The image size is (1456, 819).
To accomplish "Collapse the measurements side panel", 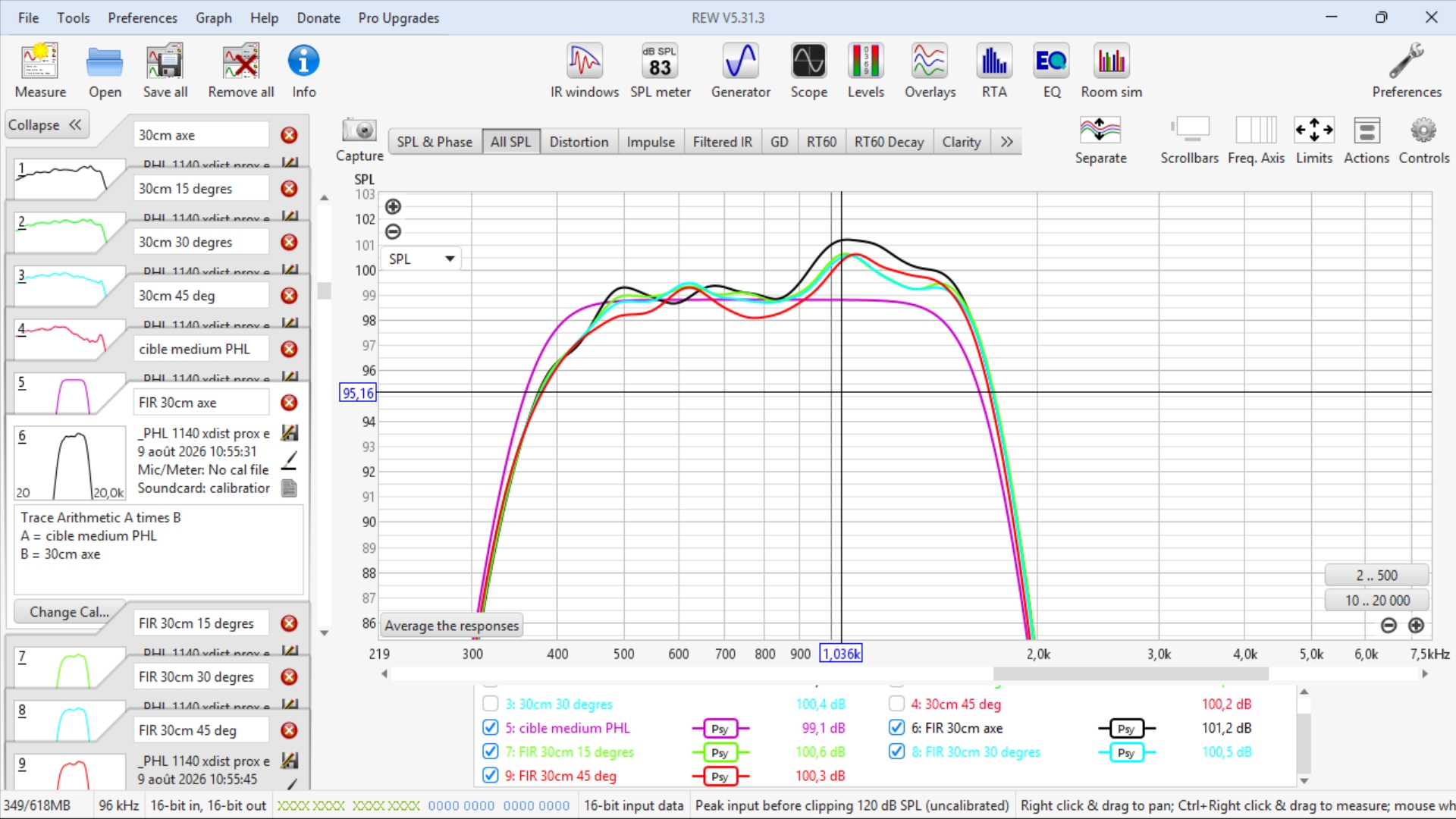I will pos(45,125).
